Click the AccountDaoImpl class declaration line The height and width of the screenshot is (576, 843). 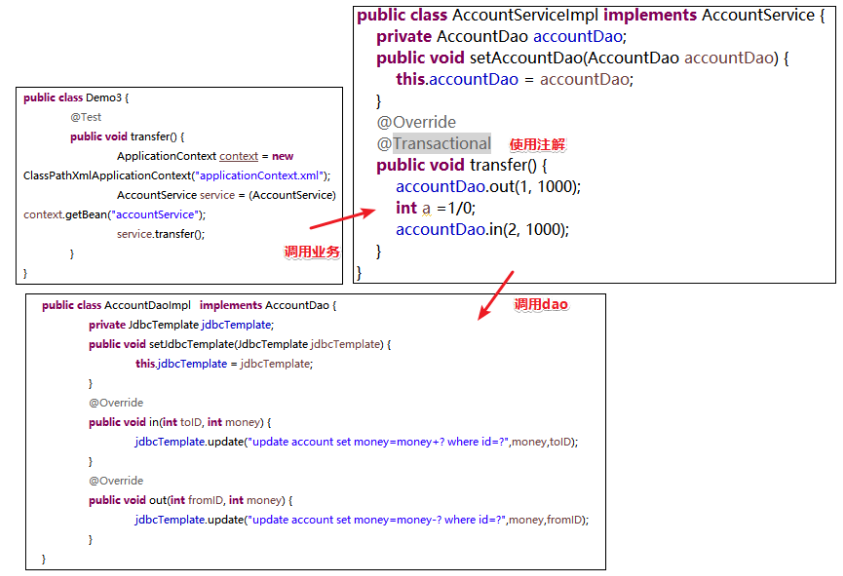coord(189,305)
